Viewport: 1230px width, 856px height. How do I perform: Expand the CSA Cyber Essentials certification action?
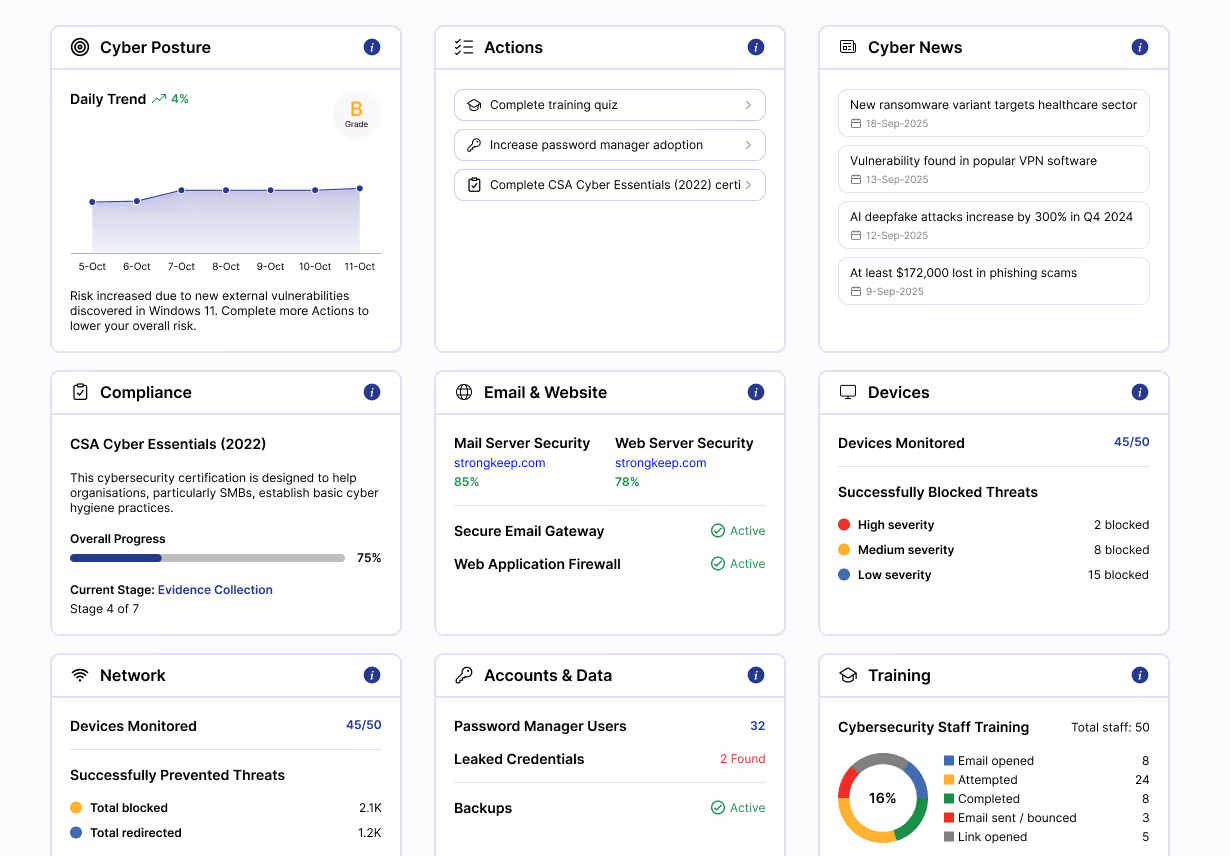tap(609, 185)
